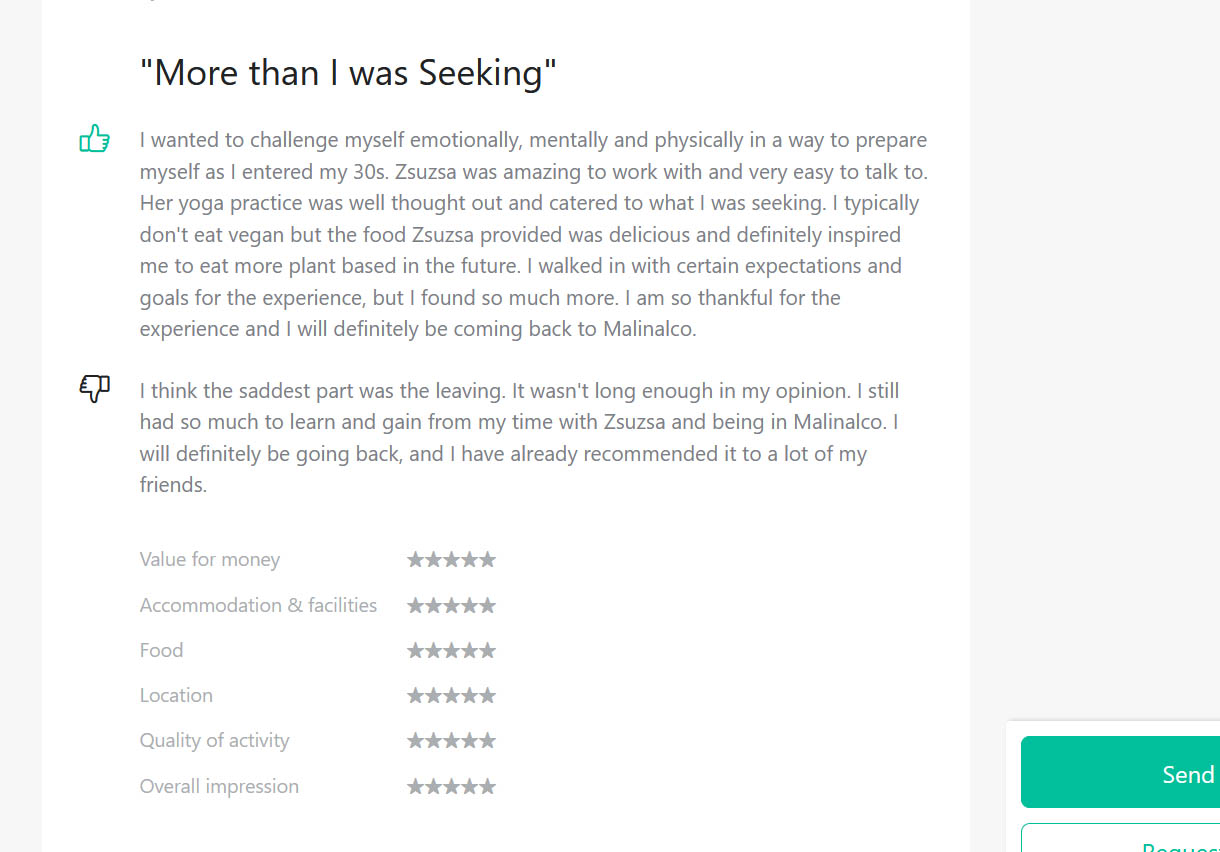Click the word Malinalco ending the first paragraph

[x=650, y=329]
